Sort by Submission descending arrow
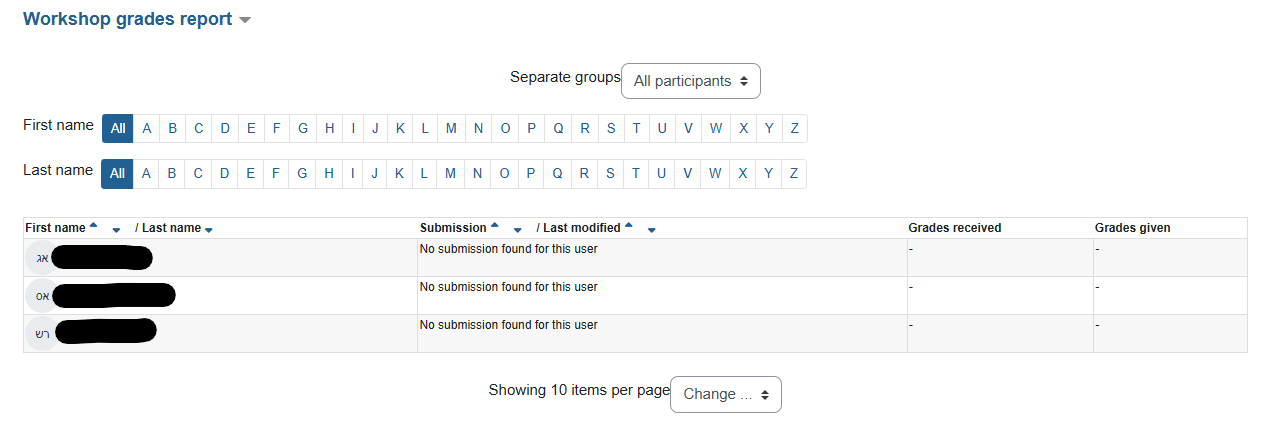This screenshot has width=1268, height=432. coord(517,230)
